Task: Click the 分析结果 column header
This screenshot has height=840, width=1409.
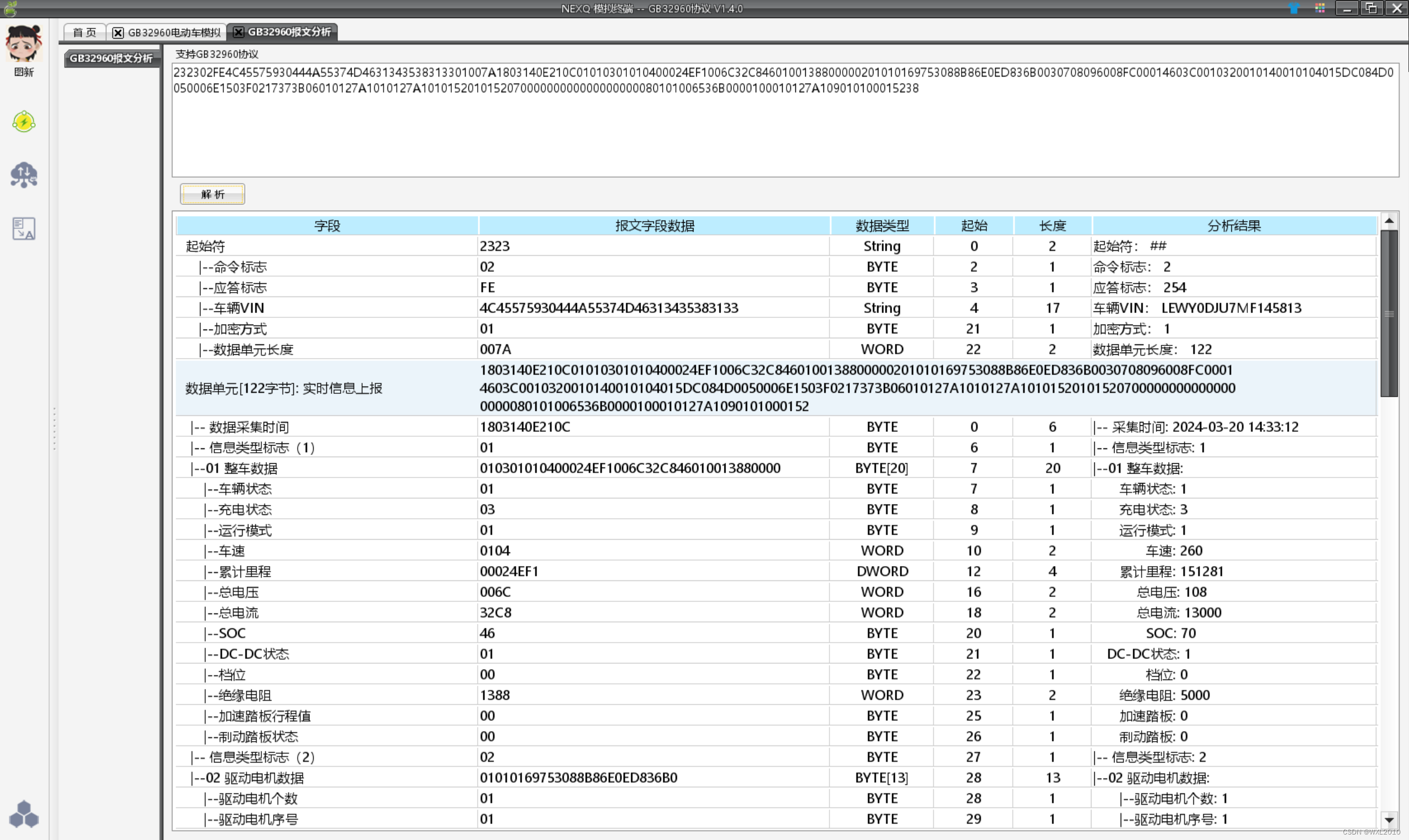Action: (1233, 226)
